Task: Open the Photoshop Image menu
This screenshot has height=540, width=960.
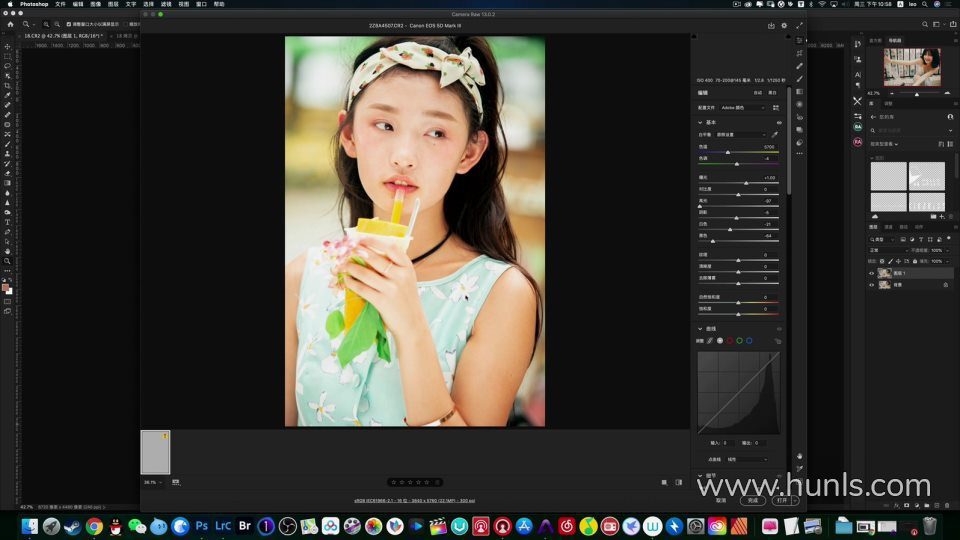Action: 96,4
